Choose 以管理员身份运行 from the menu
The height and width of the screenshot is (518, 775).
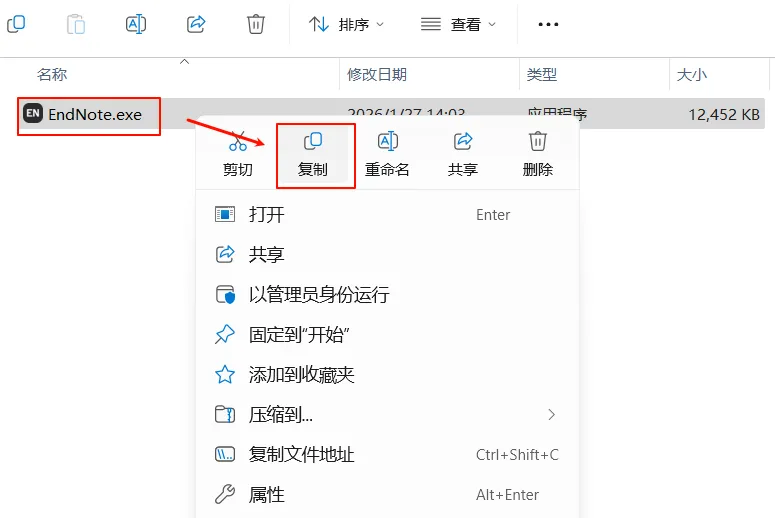coord(387,295)
